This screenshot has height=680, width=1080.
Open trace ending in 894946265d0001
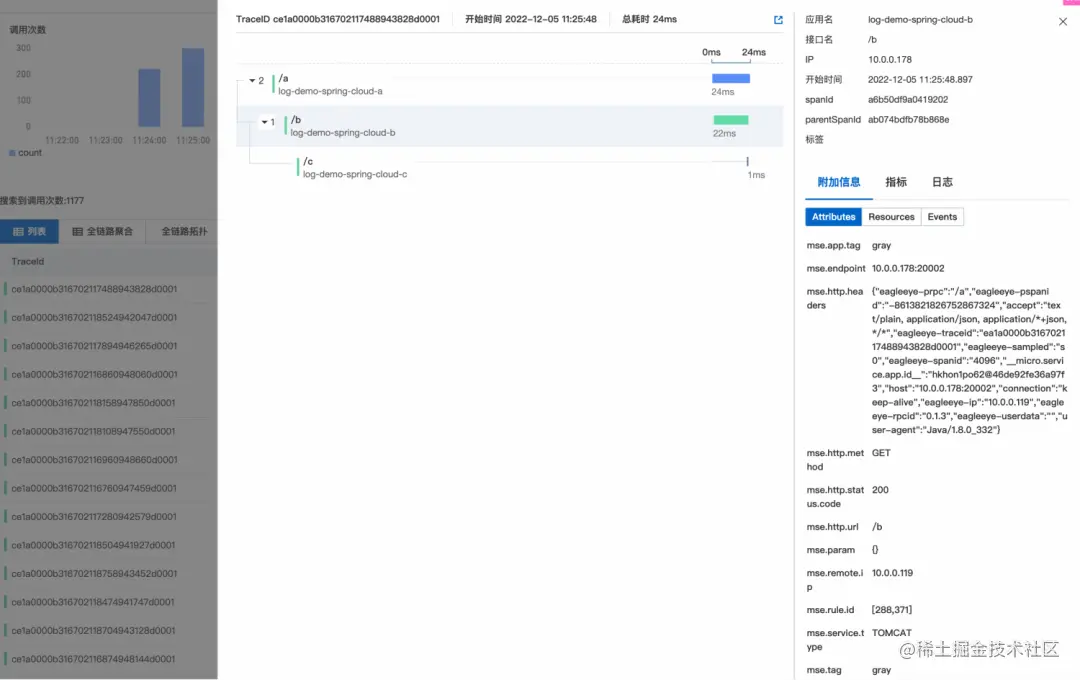point(94,346)
